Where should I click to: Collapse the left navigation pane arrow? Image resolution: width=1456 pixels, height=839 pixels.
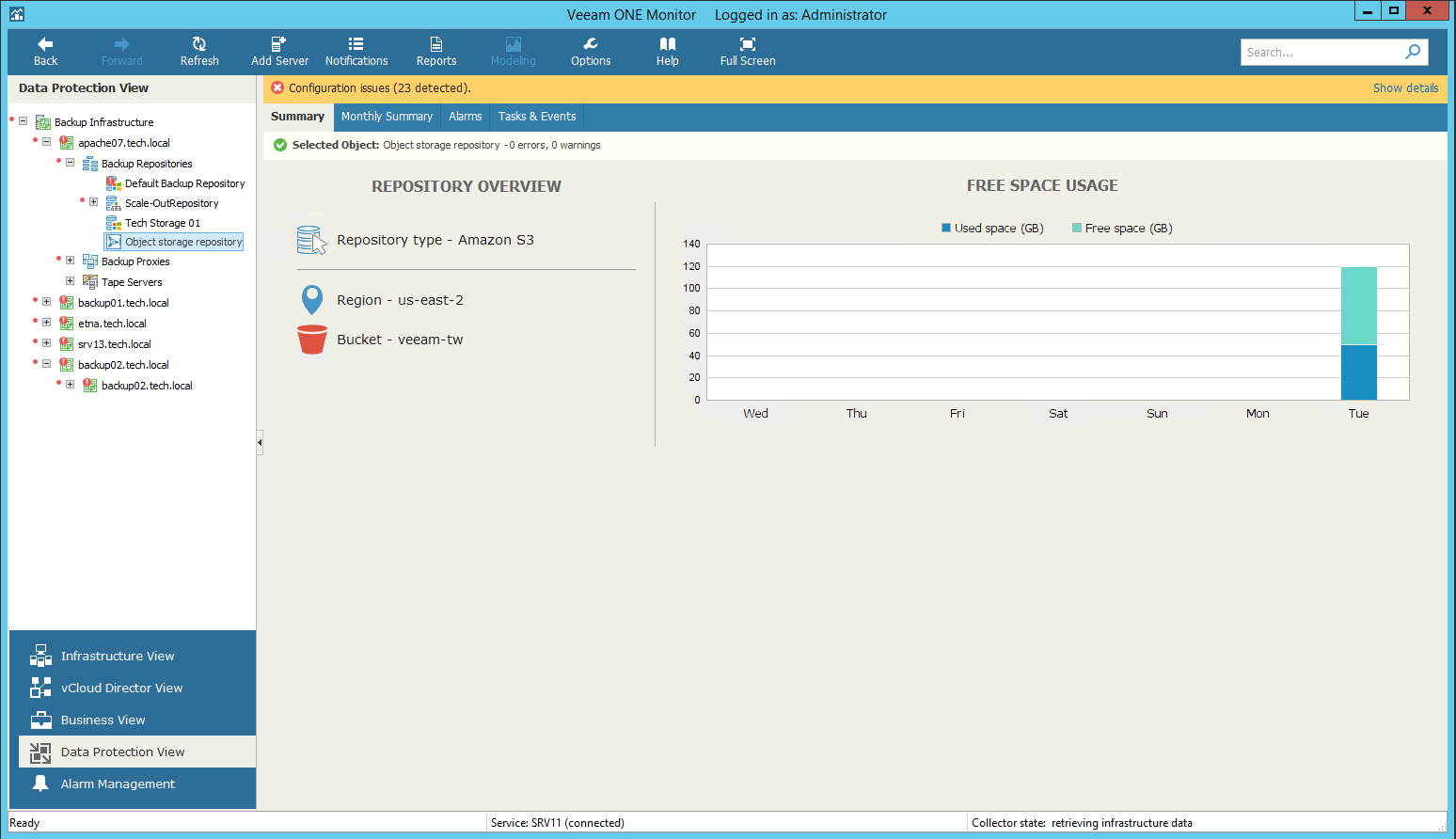(260, 442)
